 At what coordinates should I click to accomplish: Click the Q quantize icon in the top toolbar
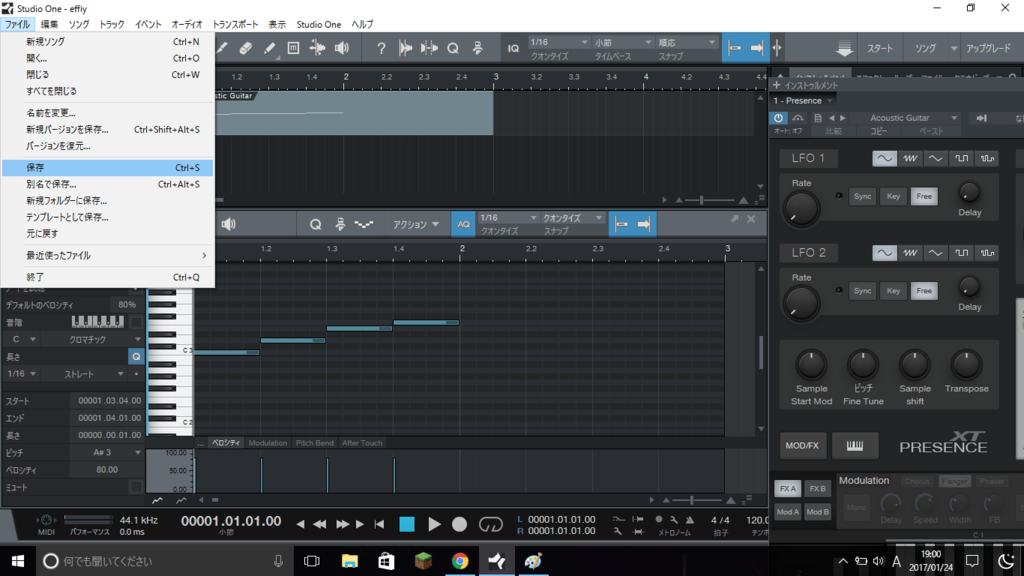tap(453, 48)
